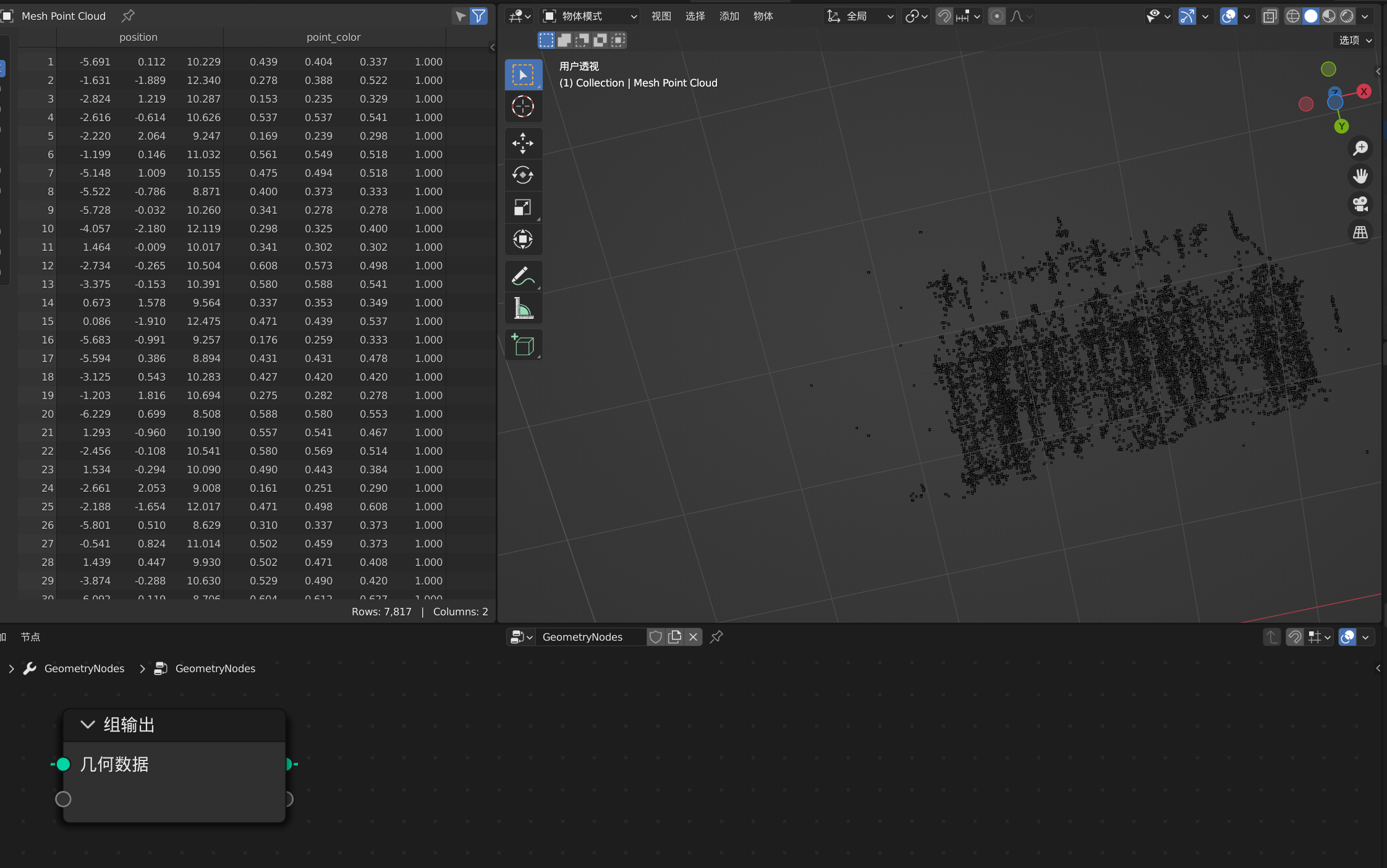Expand the 选项 panel in viewport
The image size is (1387, 868).
point(1353,39)
